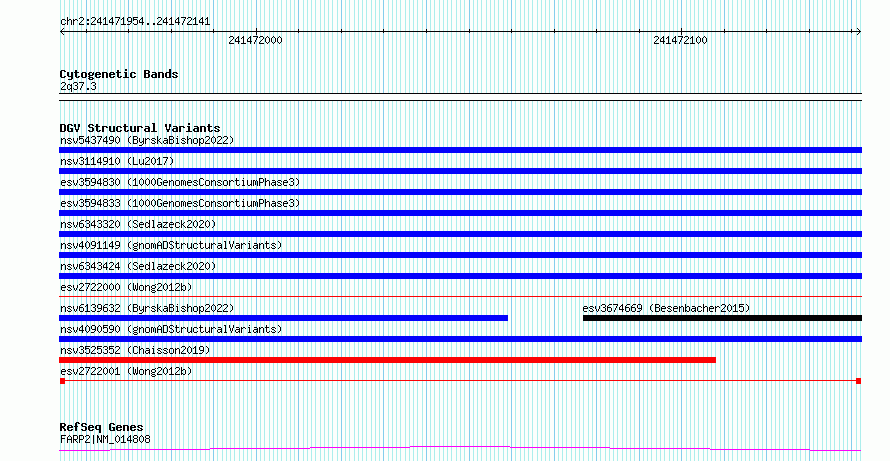Click the Cytogenetic Bands track title
The image size is (890, 461).
[119, 74]
